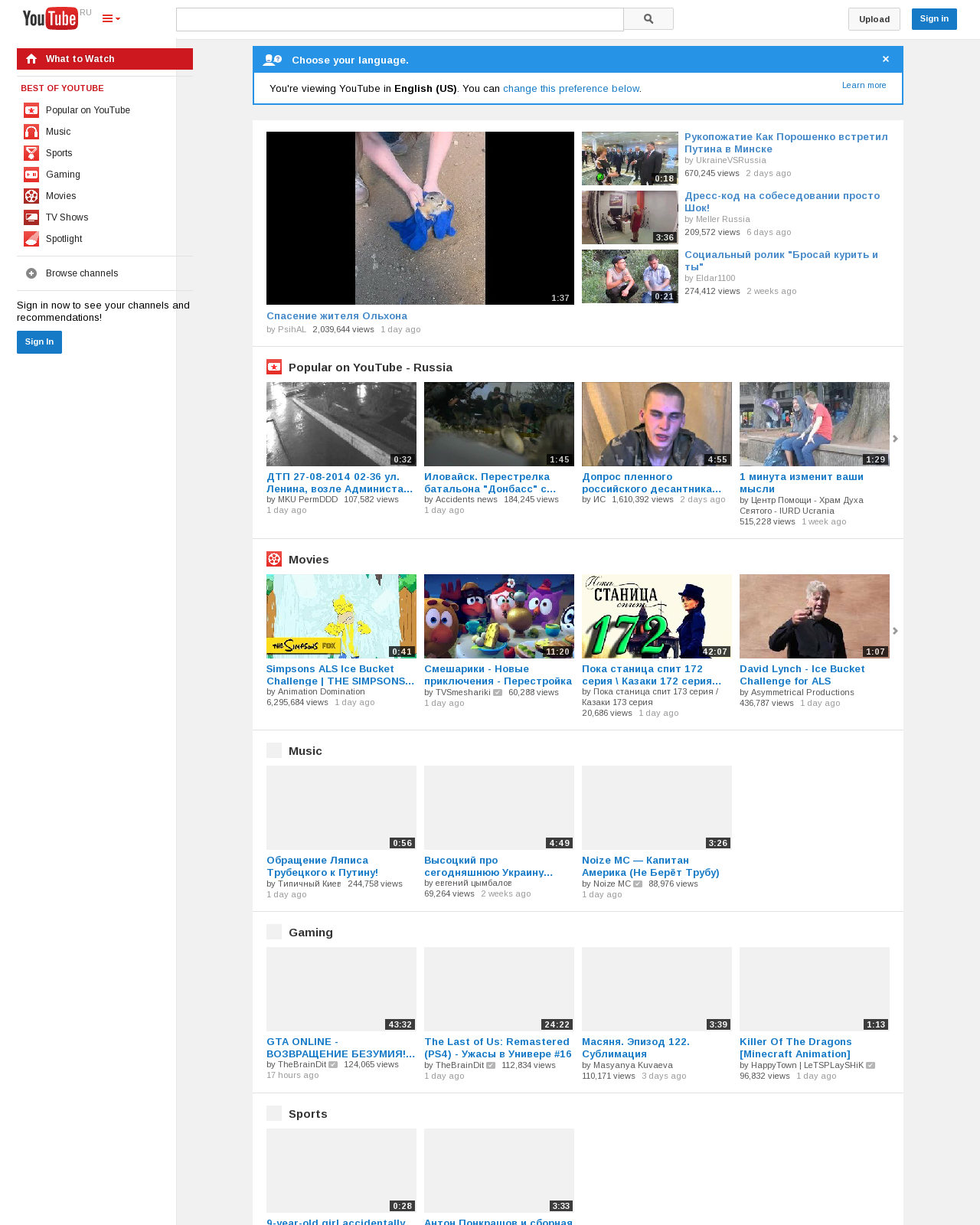Open Popular on YouTube sidebar label
The image size is (980, 1225).
point(88,110)
